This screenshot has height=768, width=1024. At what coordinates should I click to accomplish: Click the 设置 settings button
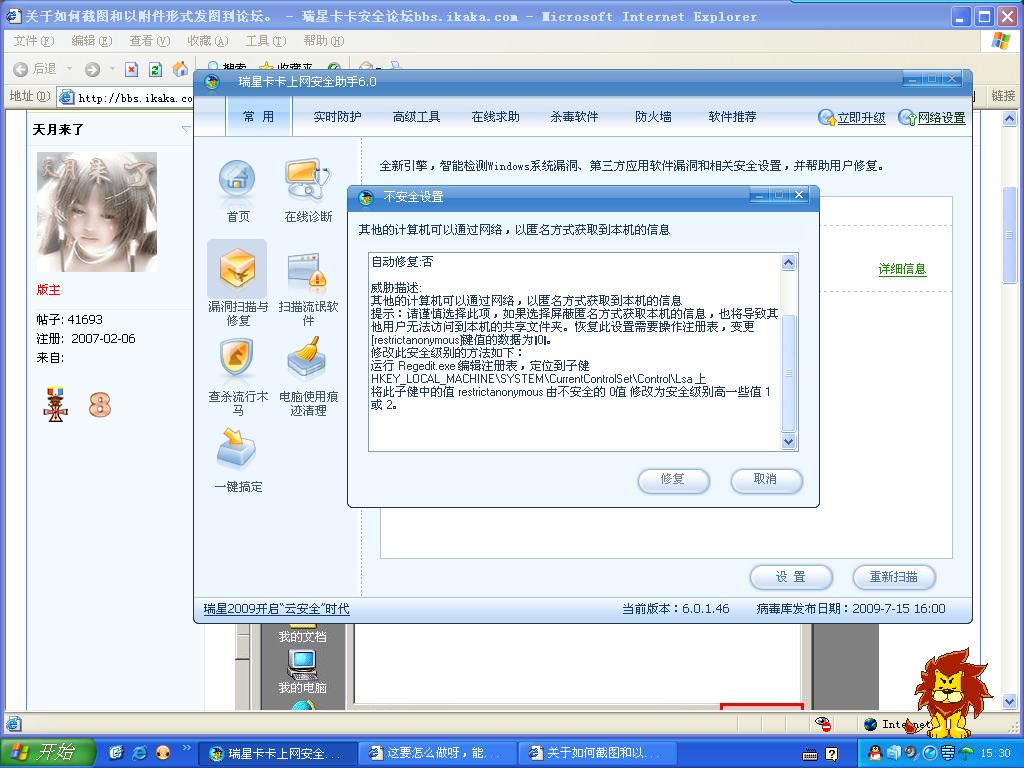[791, 577]
